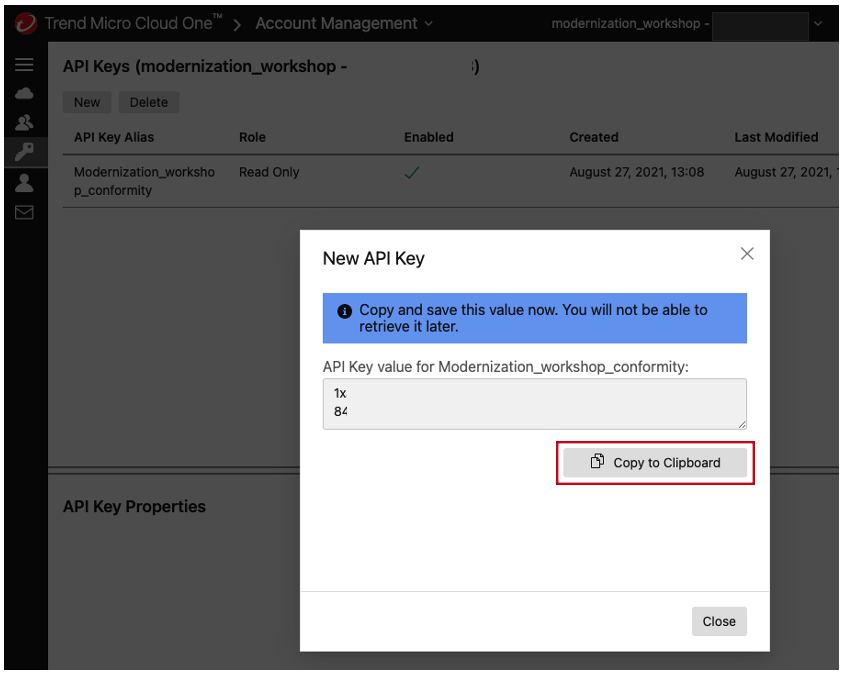The width and height of the screenshot is (844, 676).
Task: Open the user group icon in sidebar
Action: (24, 123)
